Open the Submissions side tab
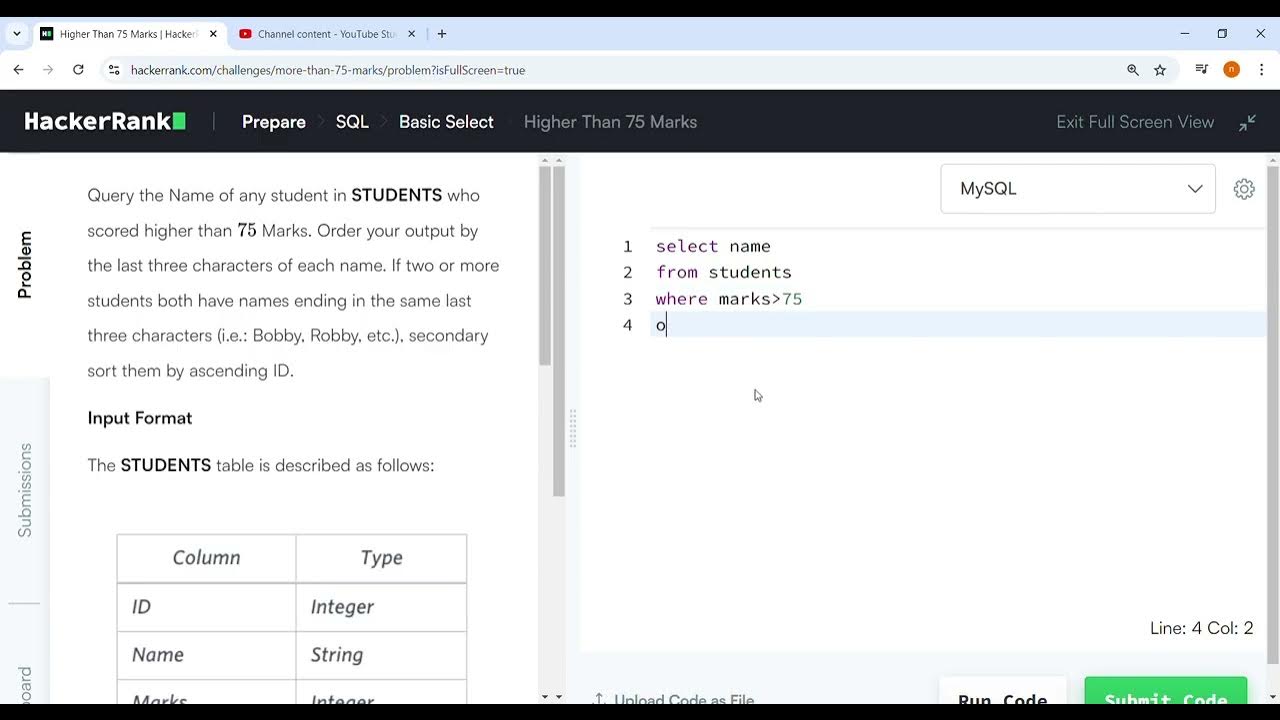 25,490
